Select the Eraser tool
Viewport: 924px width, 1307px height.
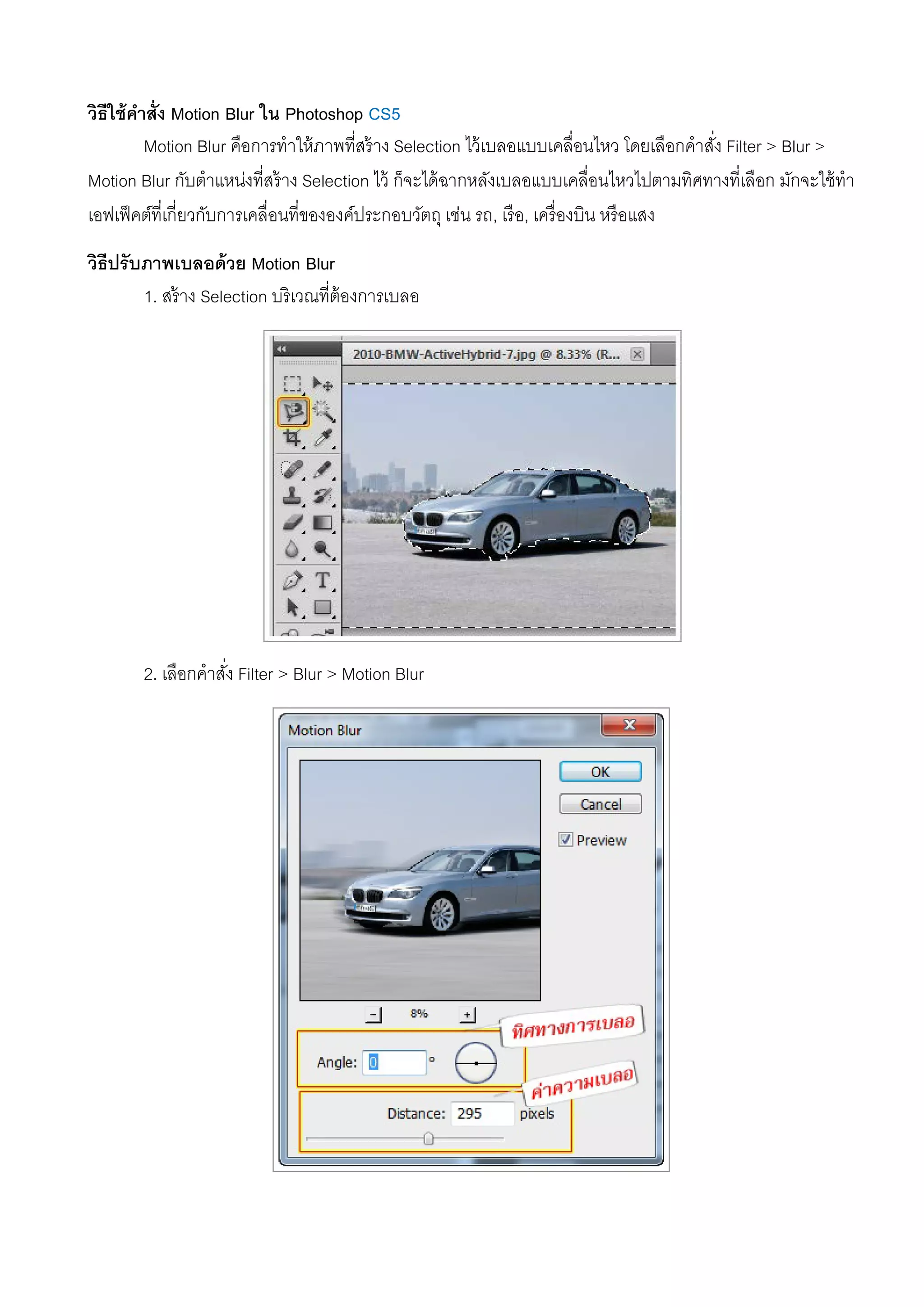point(292,523)
